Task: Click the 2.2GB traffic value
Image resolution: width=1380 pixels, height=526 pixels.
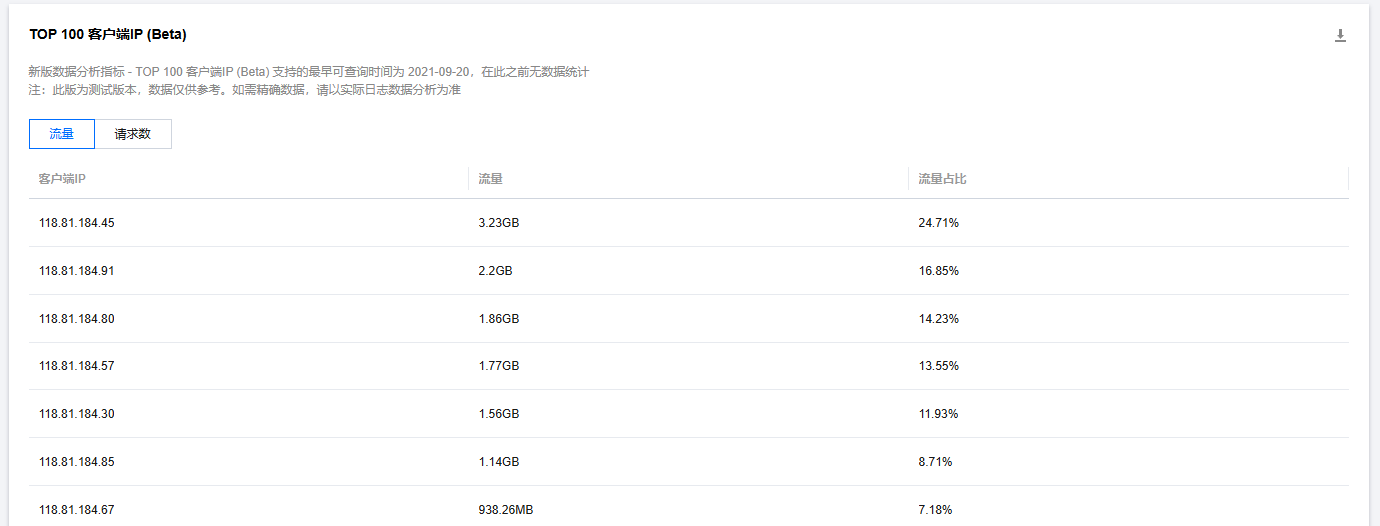Action: [x=495, y=271]
